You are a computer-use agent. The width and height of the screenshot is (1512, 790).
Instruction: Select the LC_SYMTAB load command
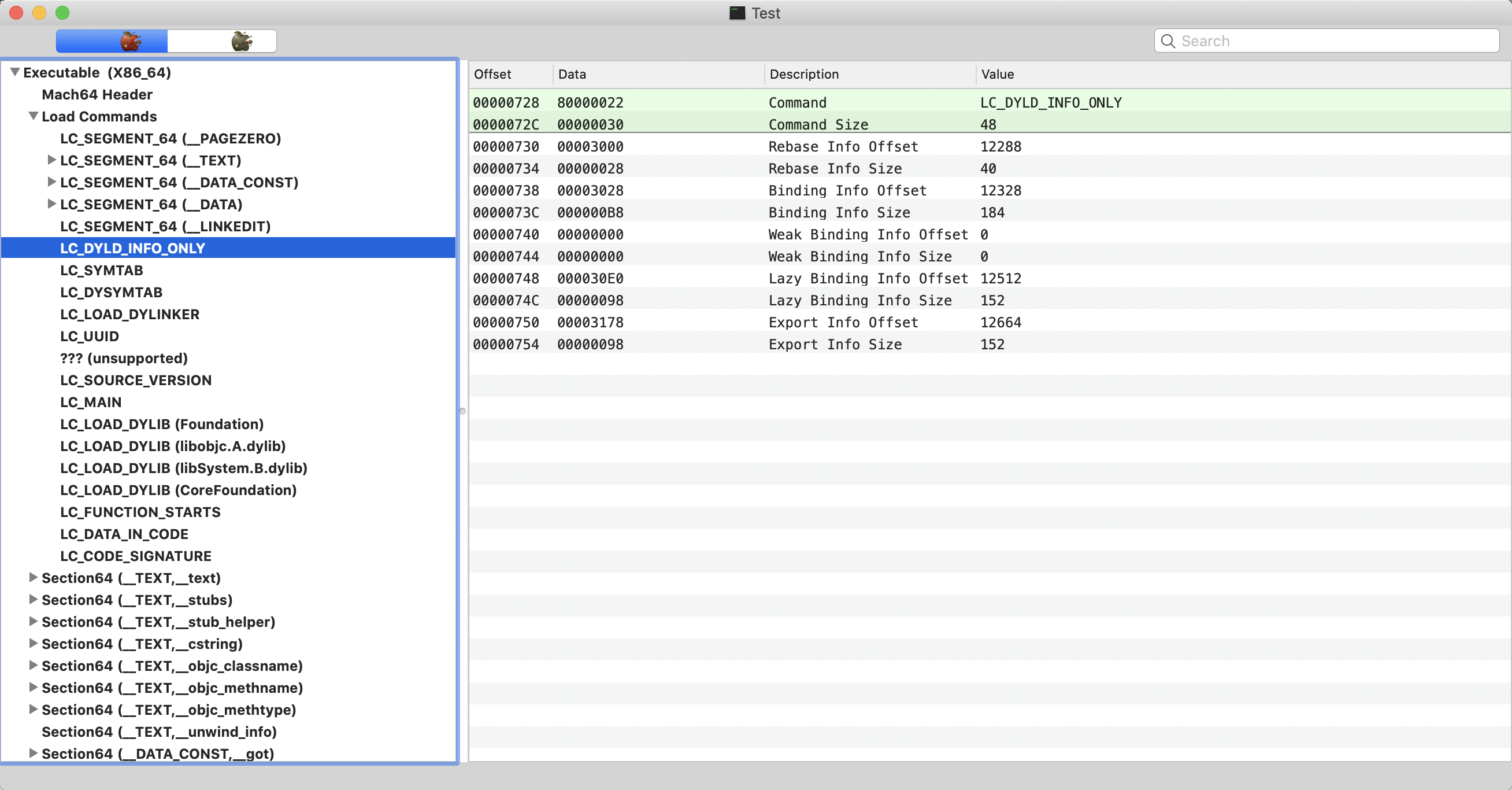102,270
